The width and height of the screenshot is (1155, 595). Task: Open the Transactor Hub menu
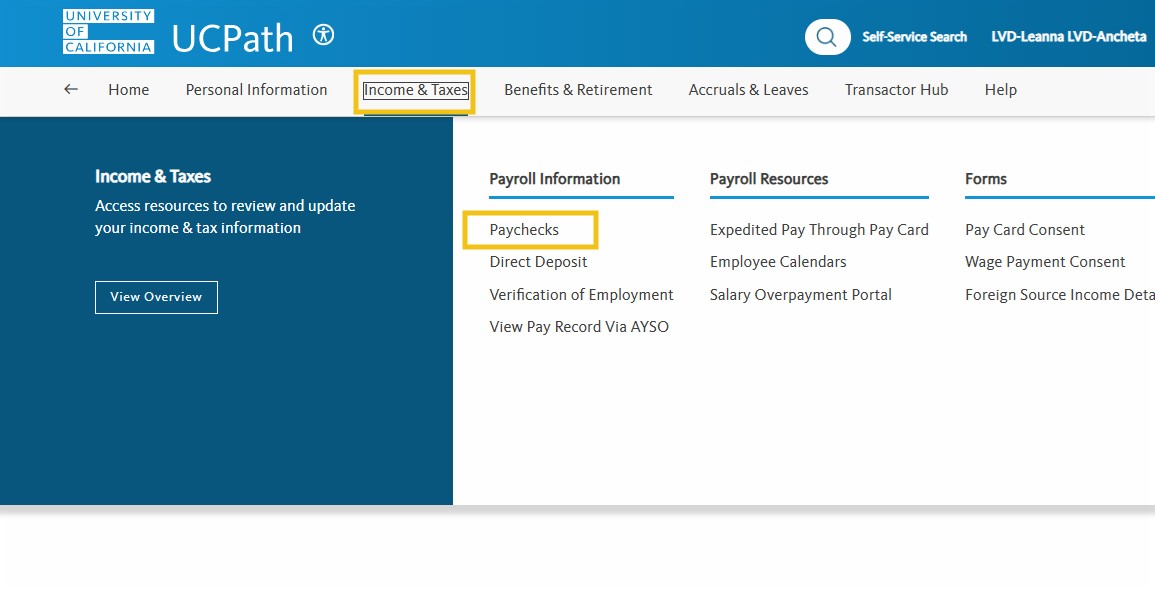pyautogui.click(x=896, y=90)
